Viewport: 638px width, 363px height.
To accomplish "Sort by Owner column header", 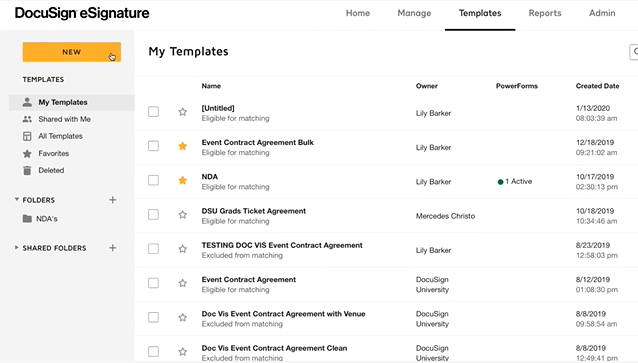I will pos(426,86).
